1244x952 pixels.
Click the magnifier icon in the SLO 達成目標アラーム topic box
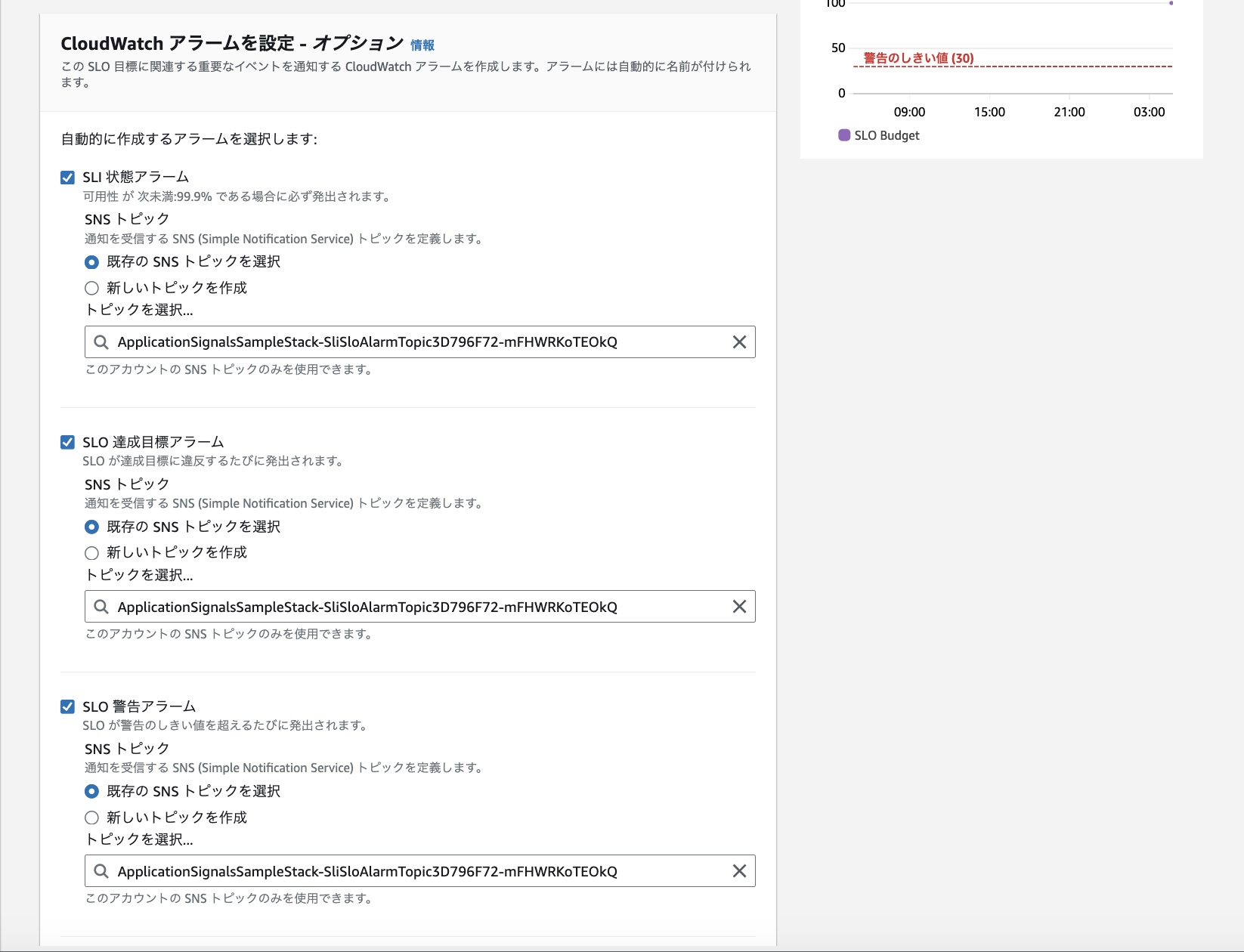[x=101, y=606]
